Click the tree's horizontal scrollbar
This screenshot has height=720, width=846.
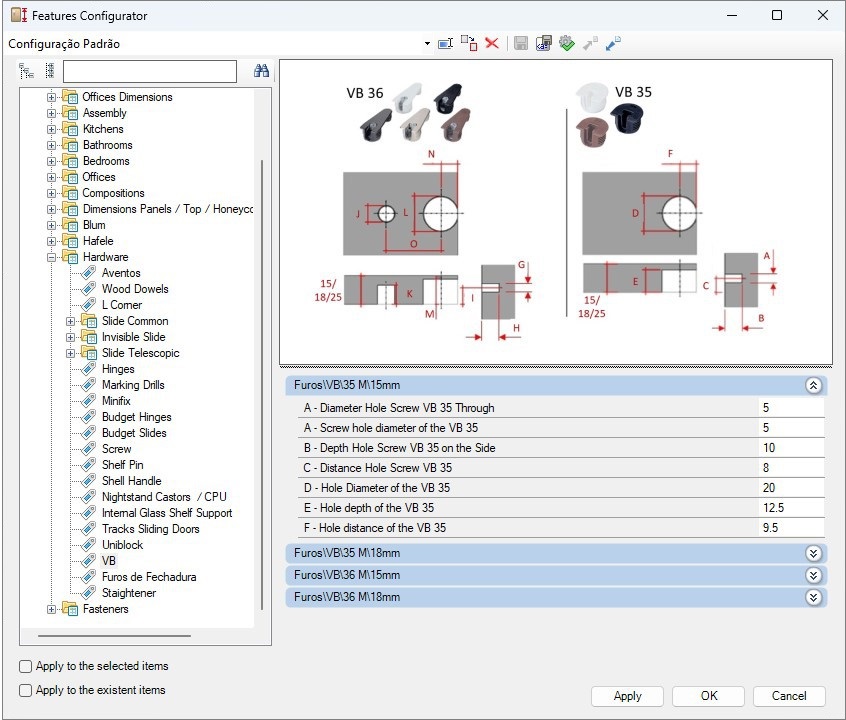tap(114, 636)
